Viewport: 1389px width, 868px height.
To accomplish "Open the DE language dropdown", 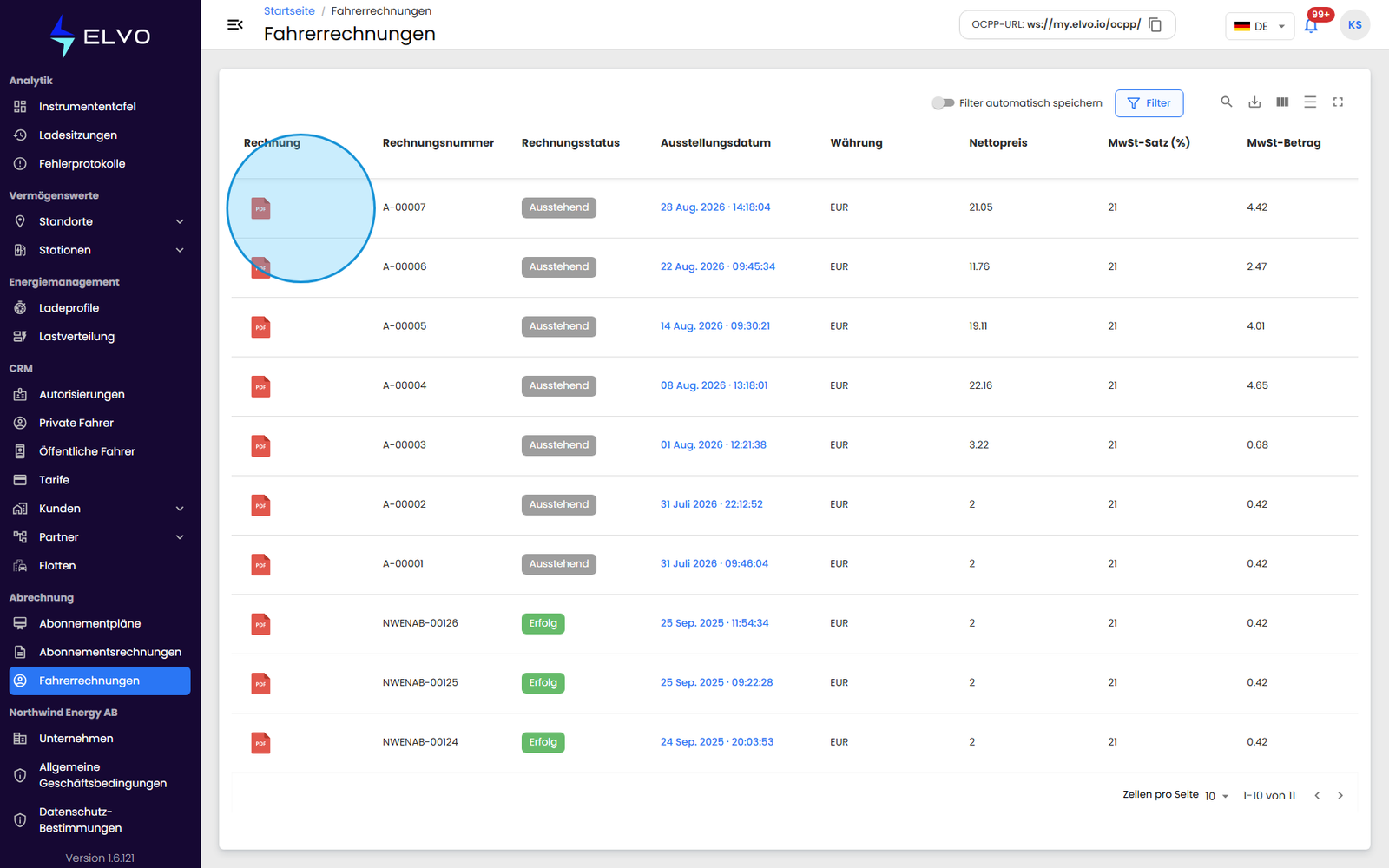I will pyautogui.click(x=1260, y=26).
